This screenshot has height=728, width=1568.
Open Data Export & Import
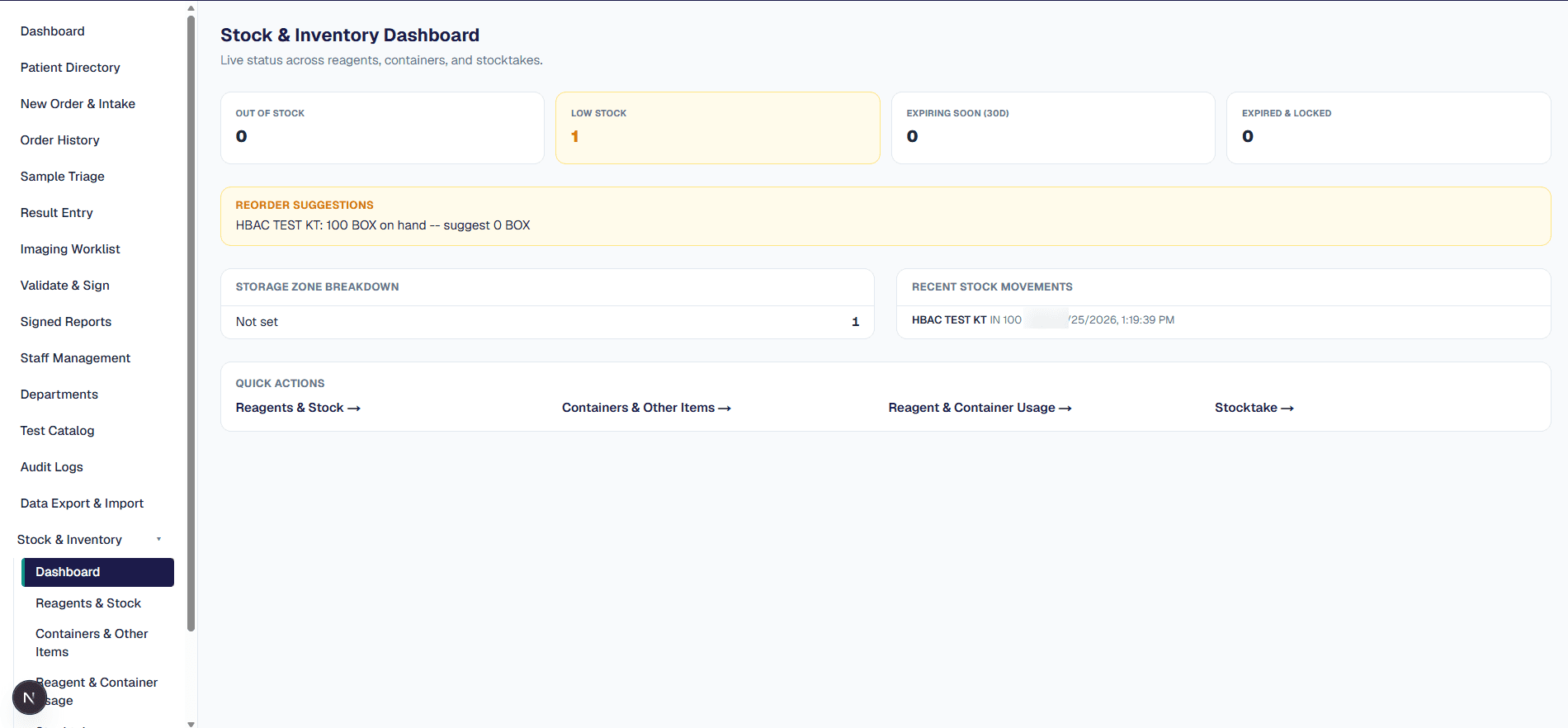click(x=82, y=503)
